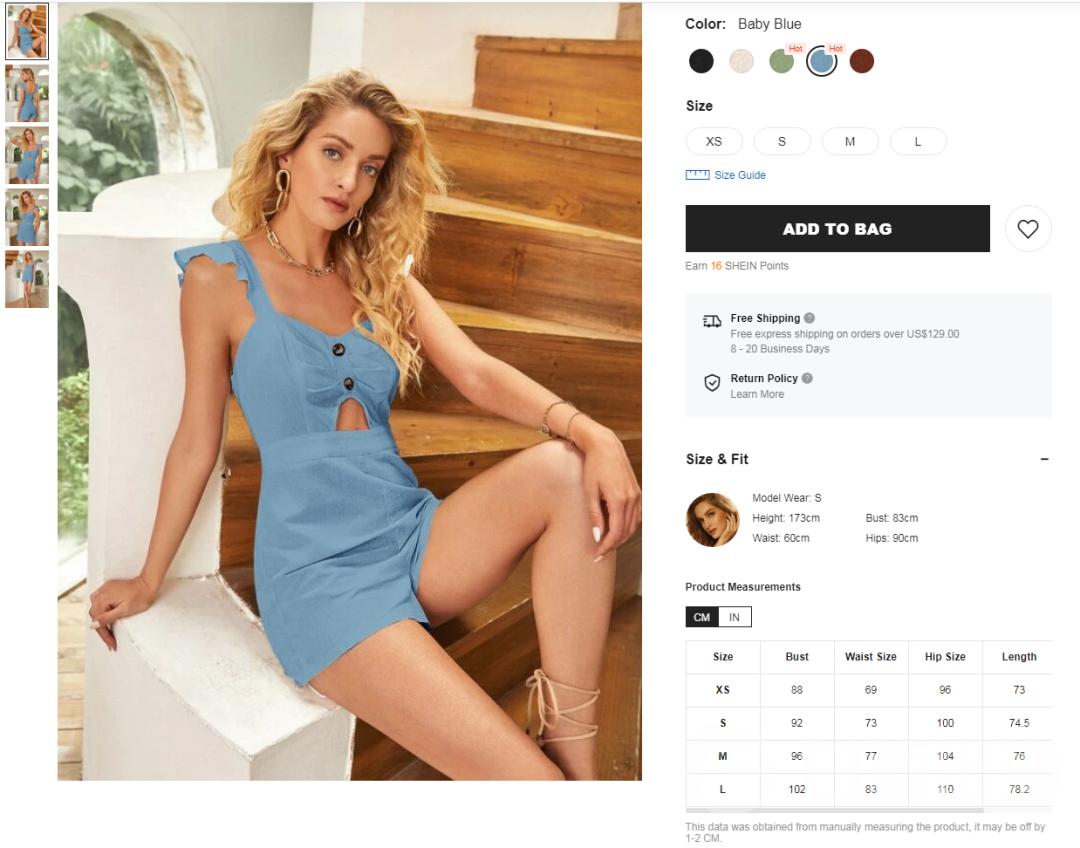The width and height of the screenshot is (1080, 848).
Task: Click the Free Shipping help question mark
Action: pos(809,318)
